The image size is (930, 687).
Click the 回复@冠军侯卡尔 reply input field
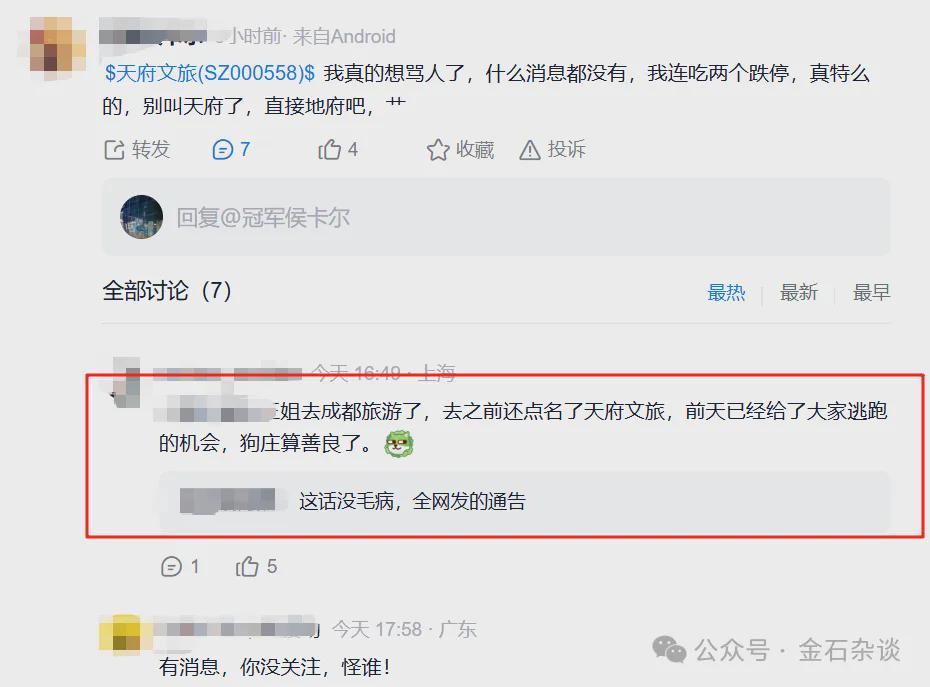tap(496, 217)
